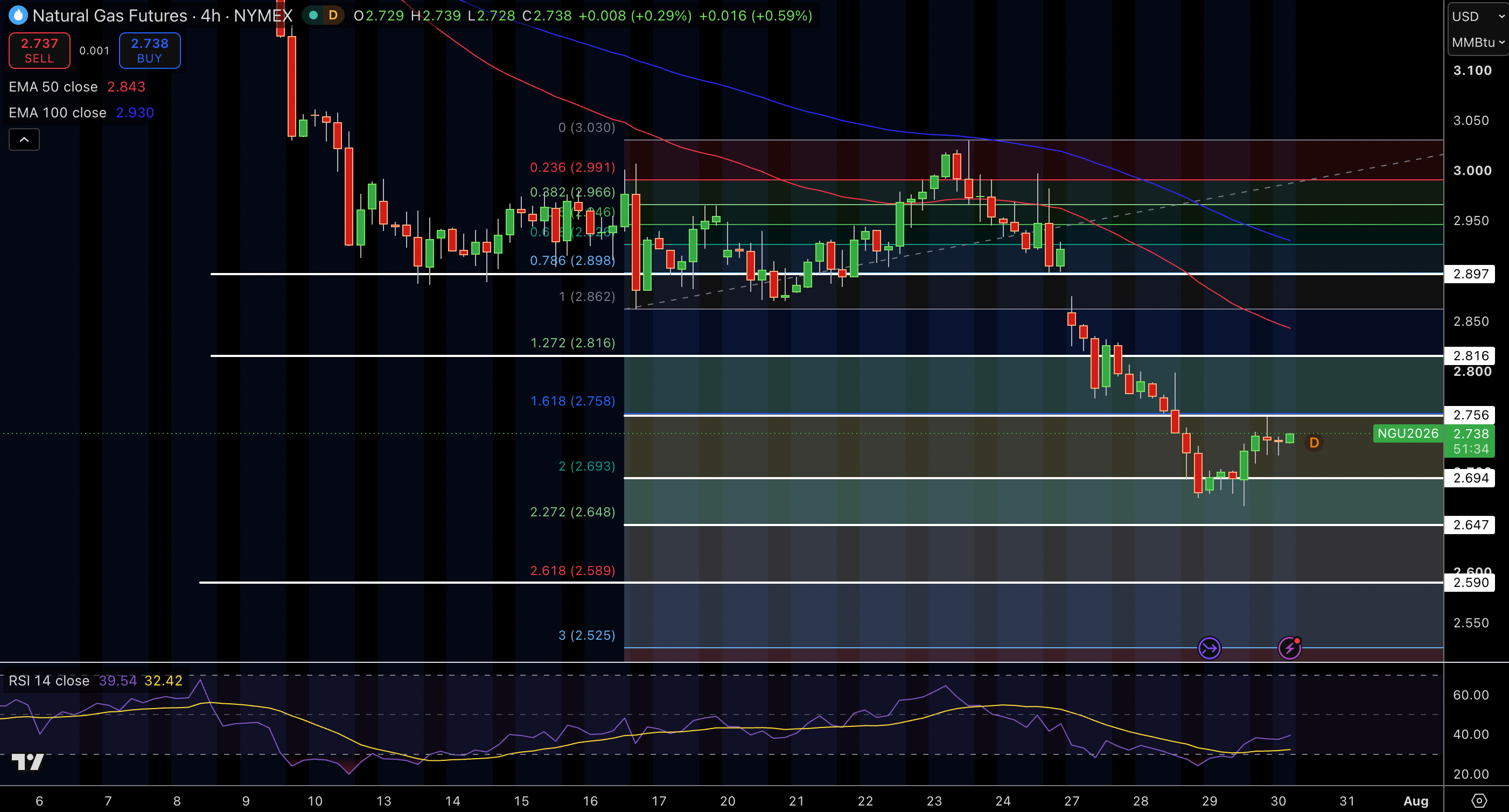Select the 0.786 (2.898) Fibonacci level label
Viewport: 1509px width, 812px height.
point(572,261)
